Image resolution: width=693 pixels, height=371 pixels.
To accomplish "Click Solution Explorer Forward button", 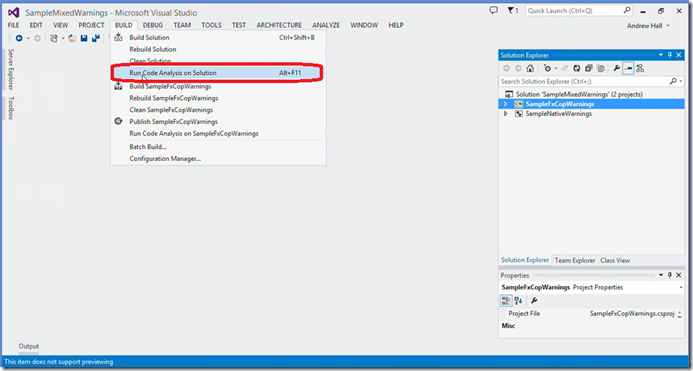I will click(518, 69).
